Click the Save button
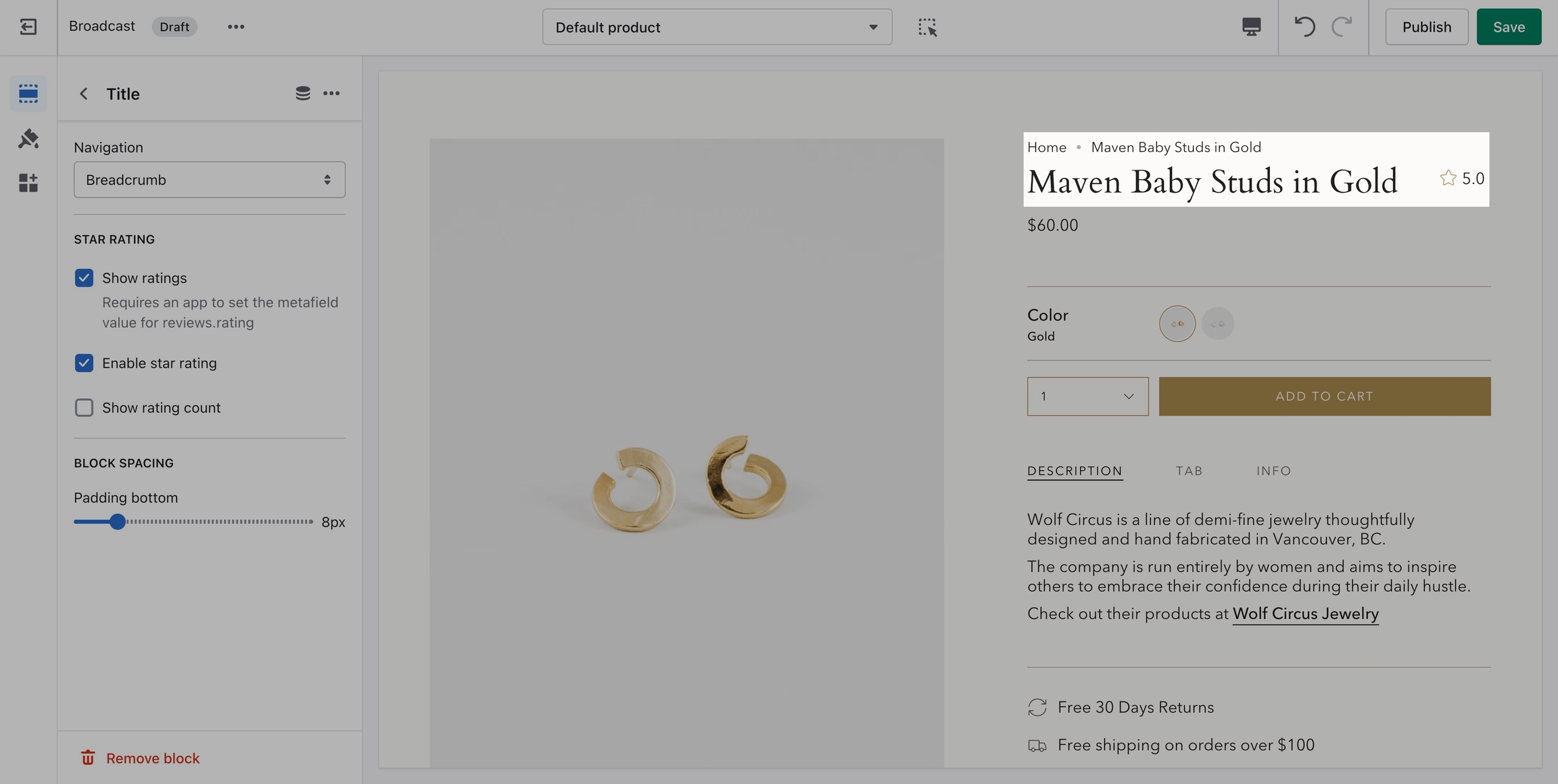This screenshot has width=1558, height=784. click(1508, 27)
